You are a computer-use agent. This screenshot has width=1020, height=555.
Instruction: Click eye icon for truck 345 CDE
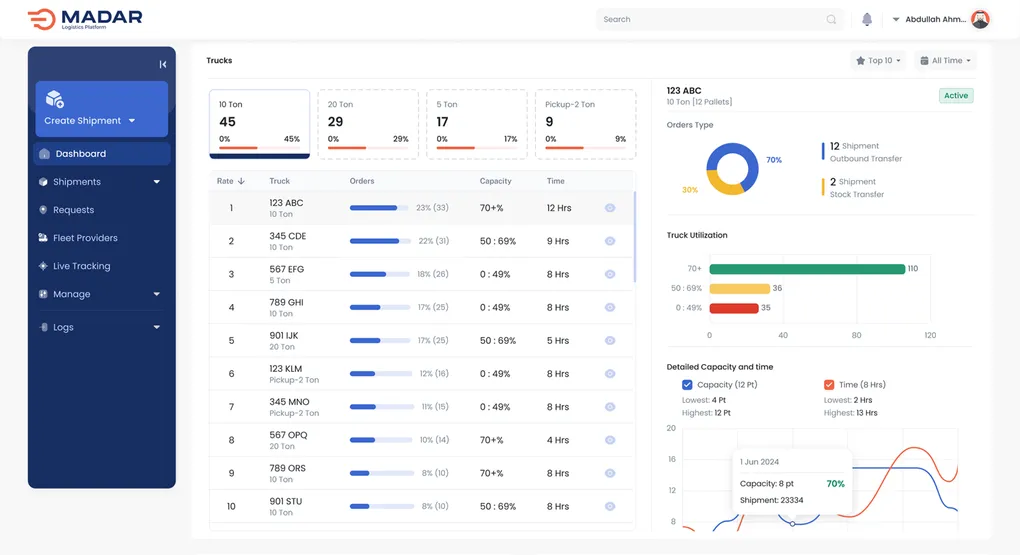click(x=610, y=241)
